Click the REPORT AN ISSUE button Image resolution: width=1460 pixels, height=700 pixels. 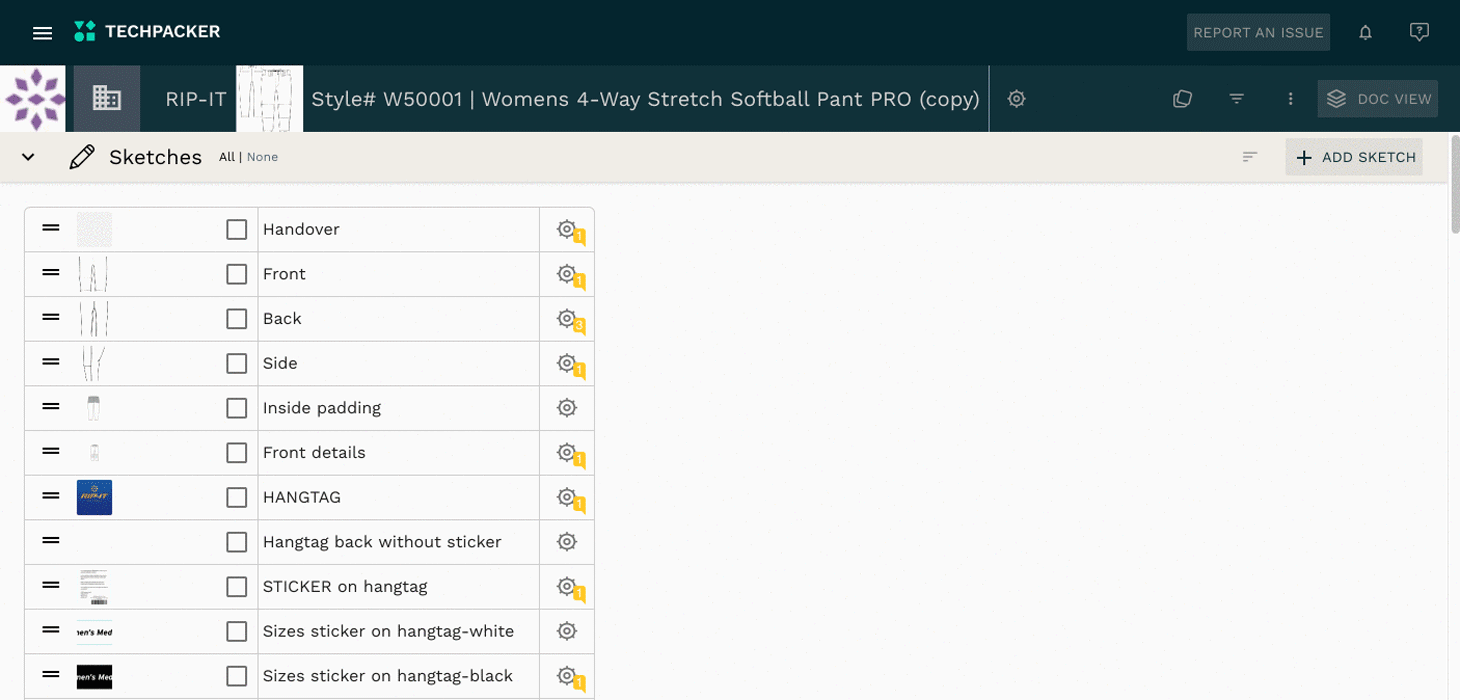[1258, 32]
